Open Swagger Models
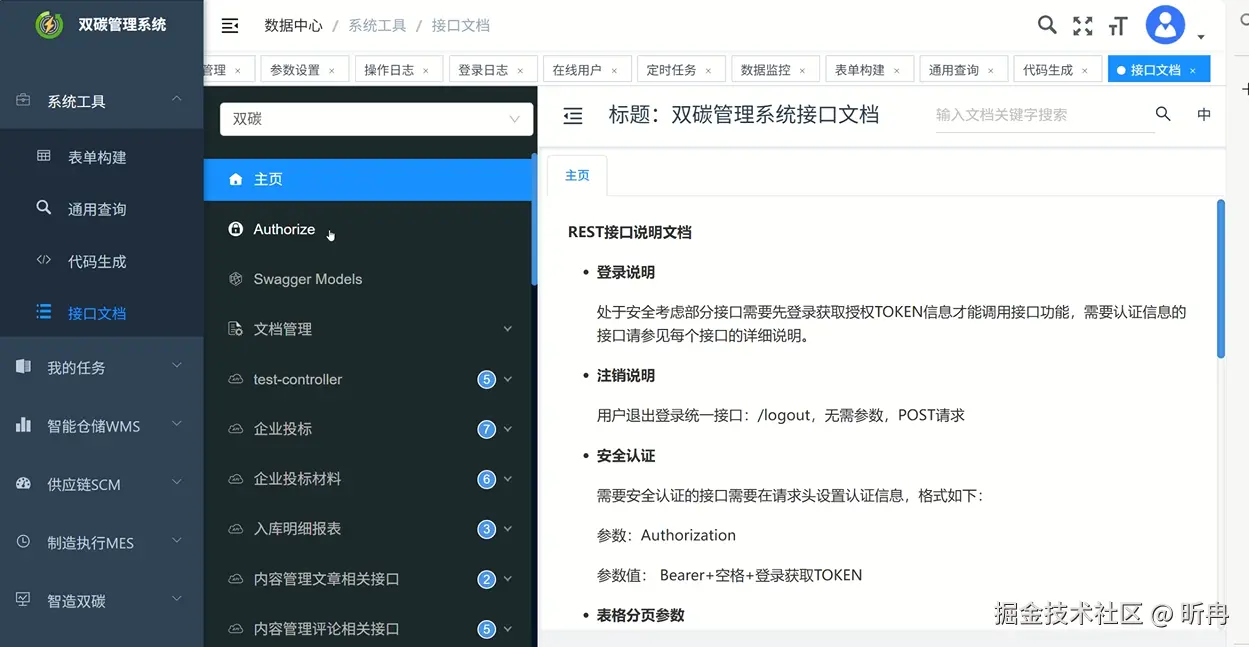1249x647 pixels. tap(368, 279)
